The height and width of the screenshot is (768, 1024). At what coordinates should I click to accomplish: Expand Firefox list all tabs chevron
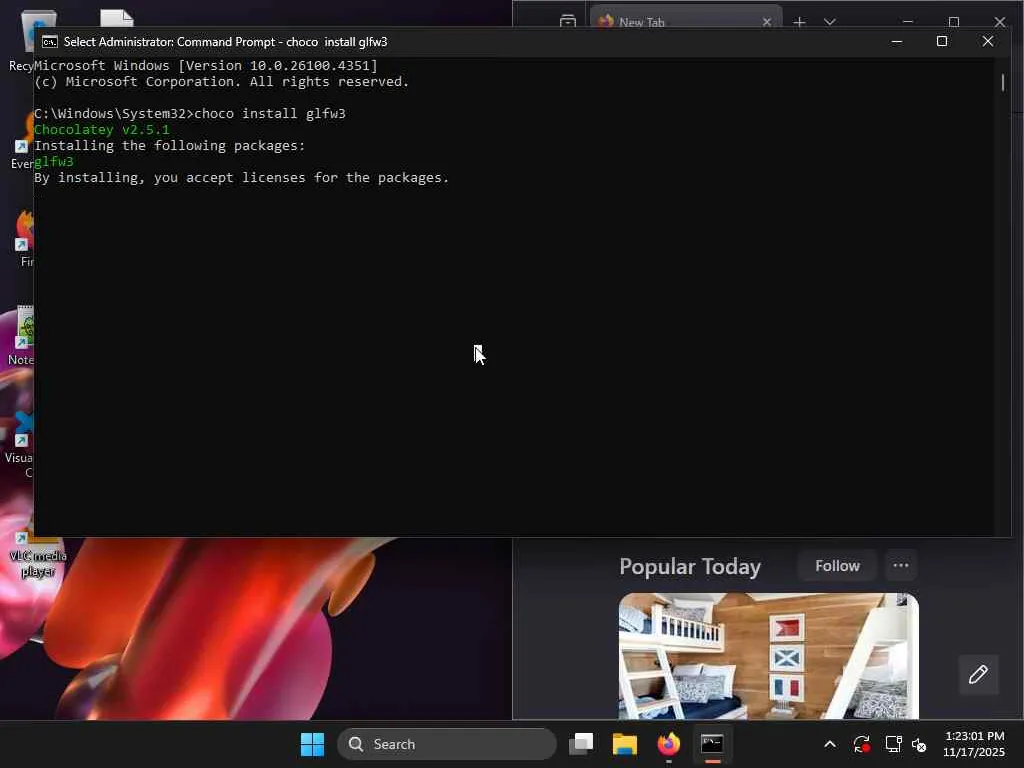click(x=830, y=22)
